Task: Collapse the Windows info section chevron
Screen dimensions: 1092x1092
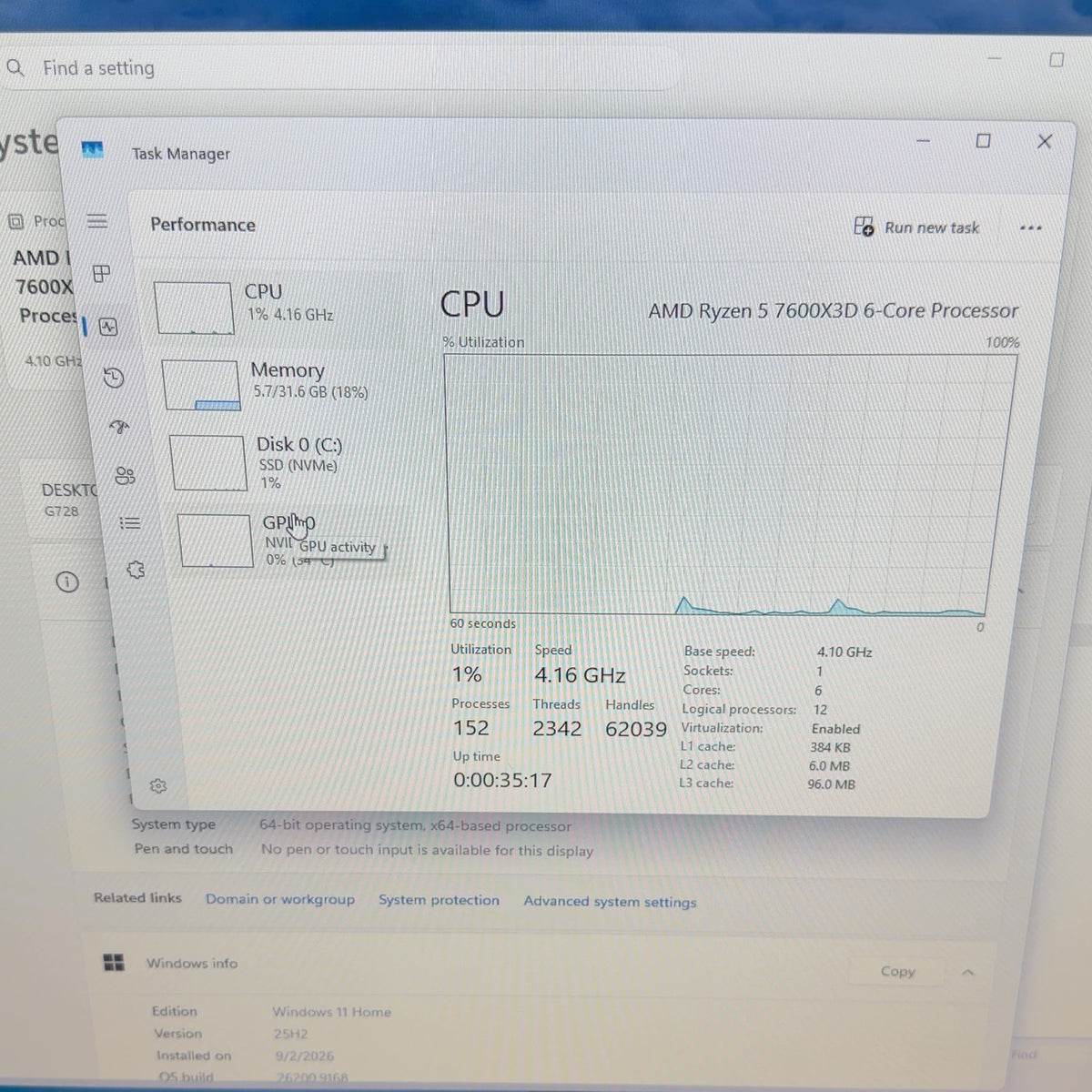Action: [x=968, y=973]
